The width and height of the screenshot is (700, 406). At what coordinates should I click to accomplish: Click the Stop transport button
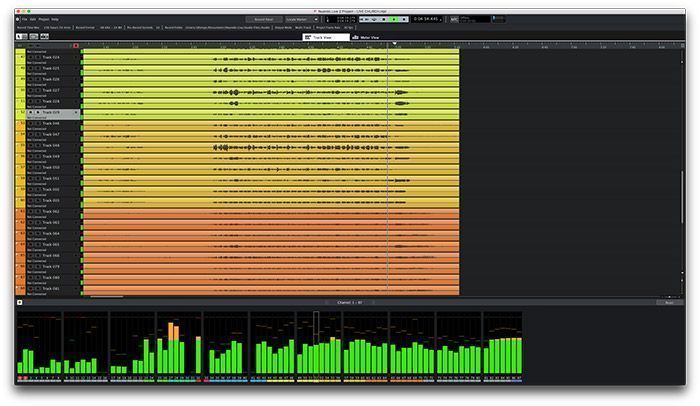click(x=384, y=19)
